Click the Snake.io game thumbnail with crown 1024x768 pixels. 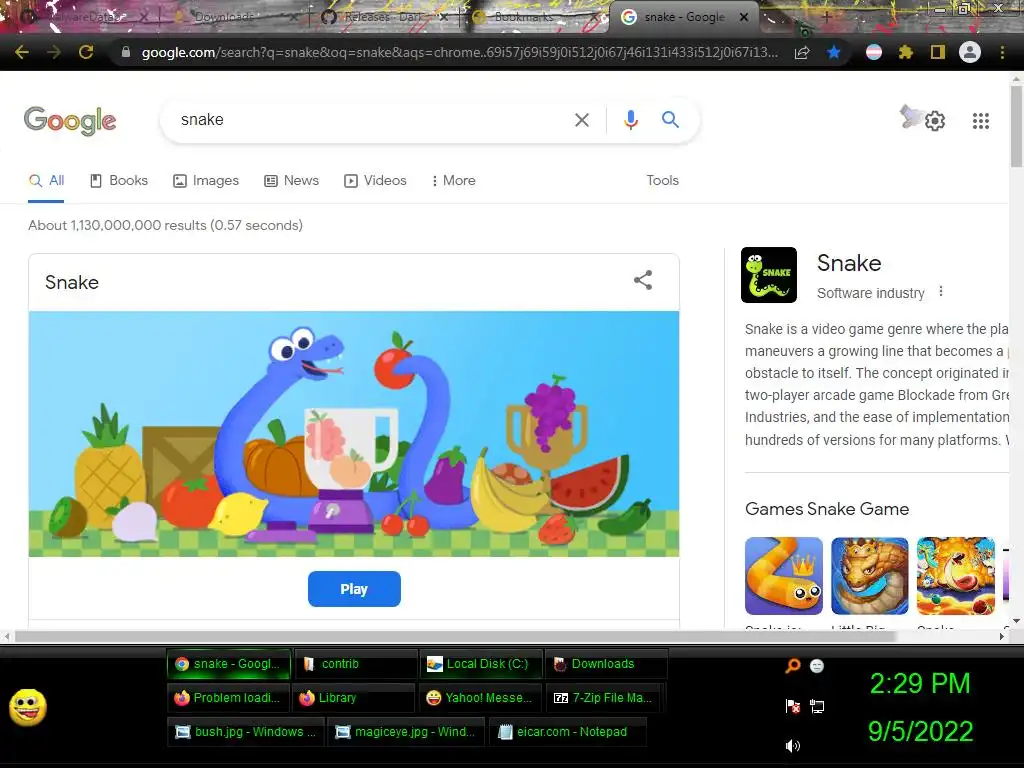click(x=784, y=576)
